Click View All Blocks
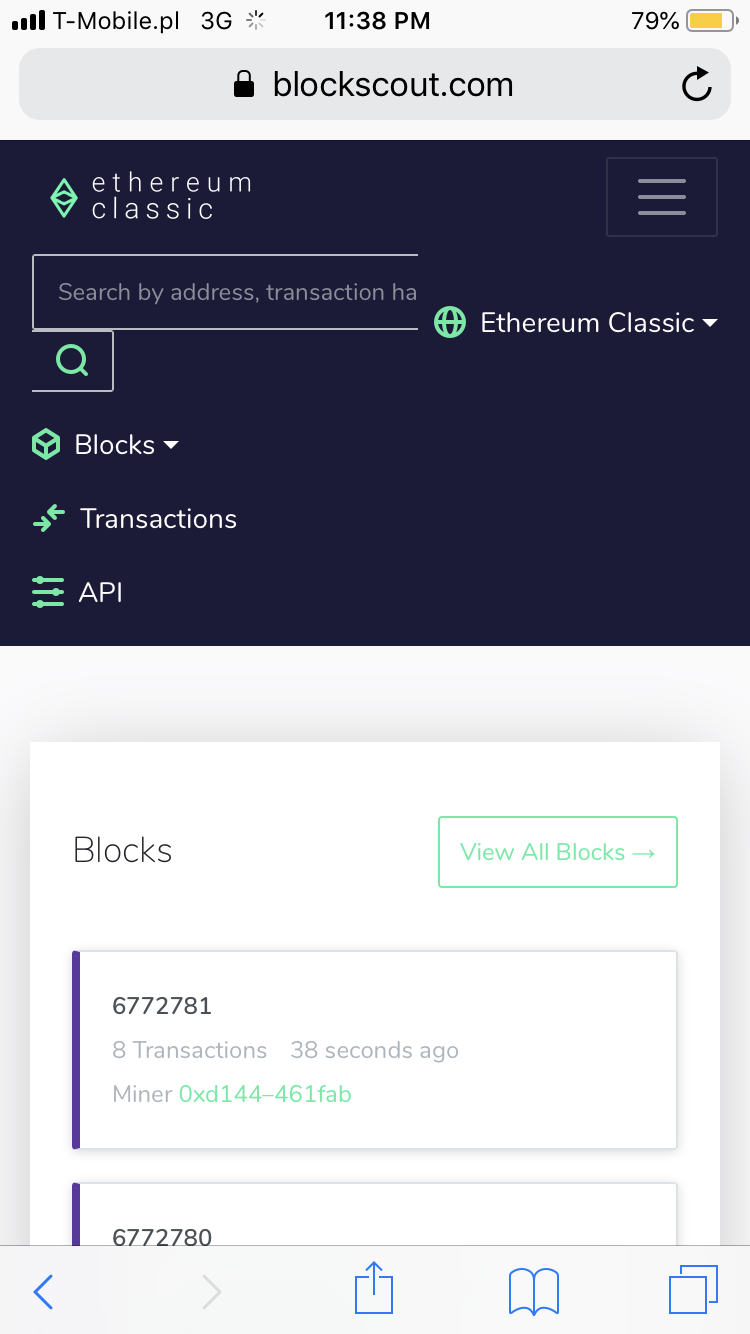Screen dimensions: 750x1334 [557, 851]
